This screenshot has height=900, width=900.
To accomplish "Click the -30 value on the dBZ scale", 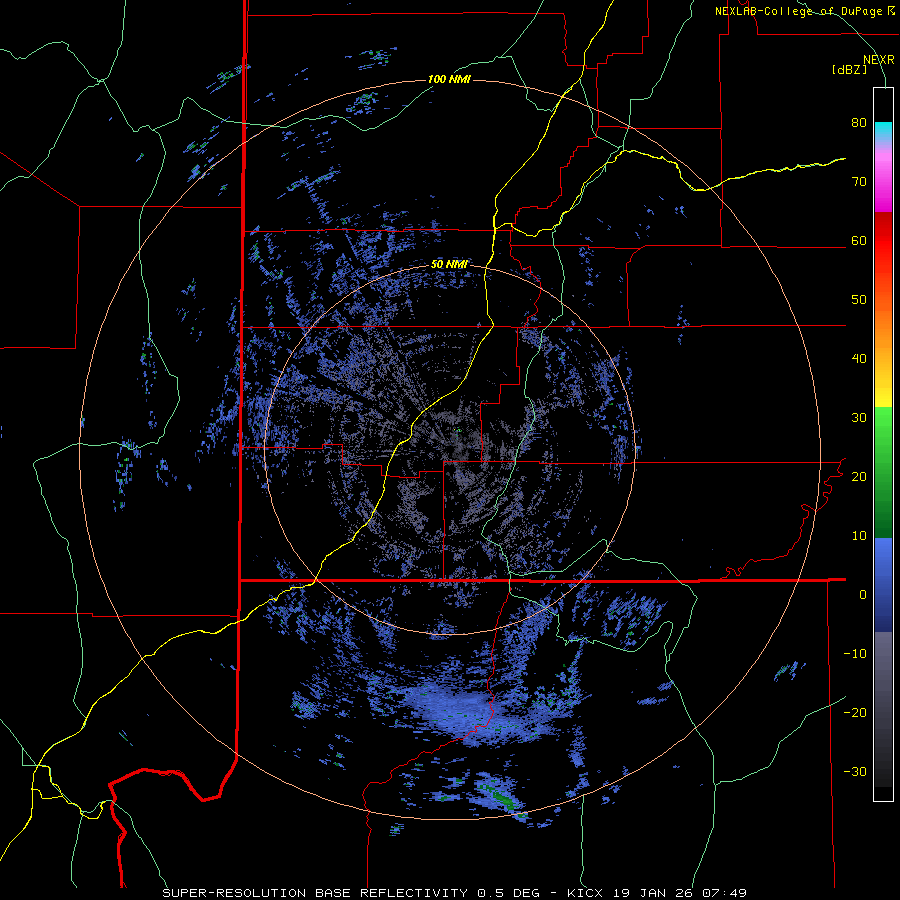I will click(x=855, y=771).
